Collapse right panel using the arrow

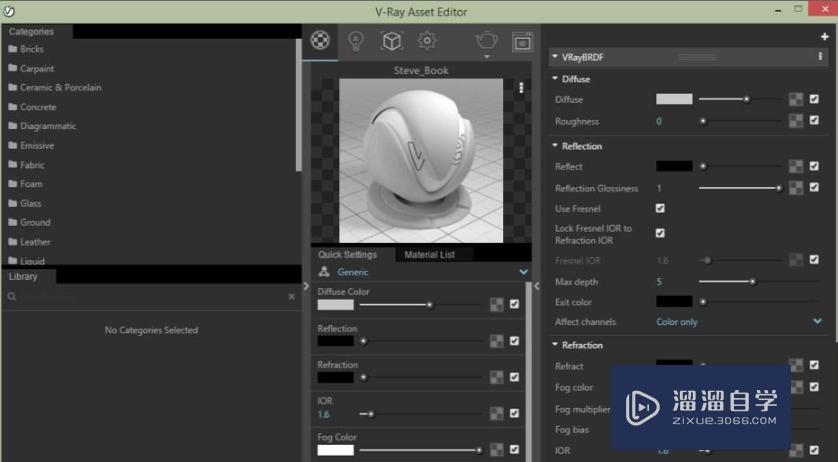coord(536,286)
